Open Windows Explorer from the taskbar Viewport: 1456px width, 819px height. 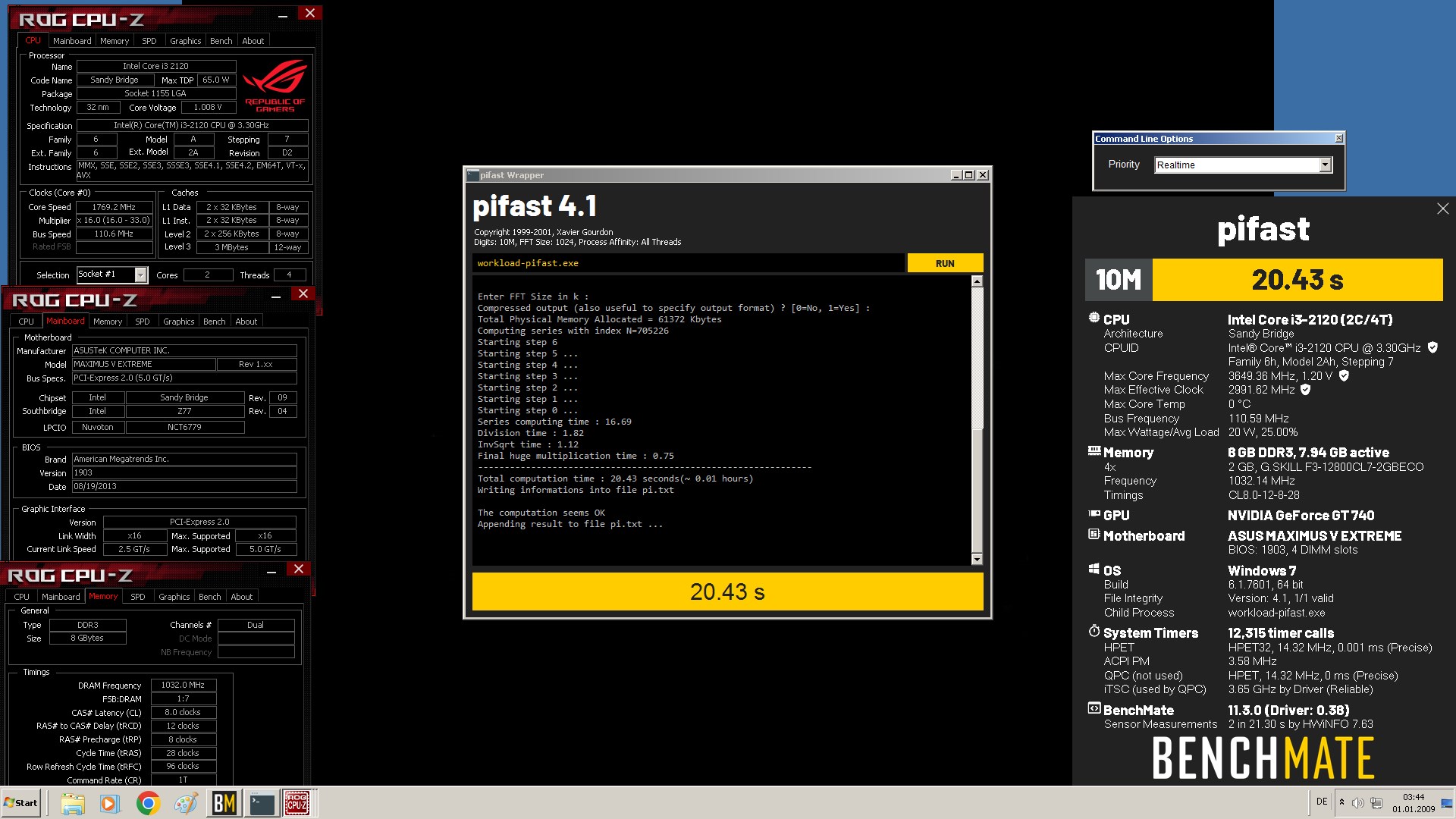point(72,803)
